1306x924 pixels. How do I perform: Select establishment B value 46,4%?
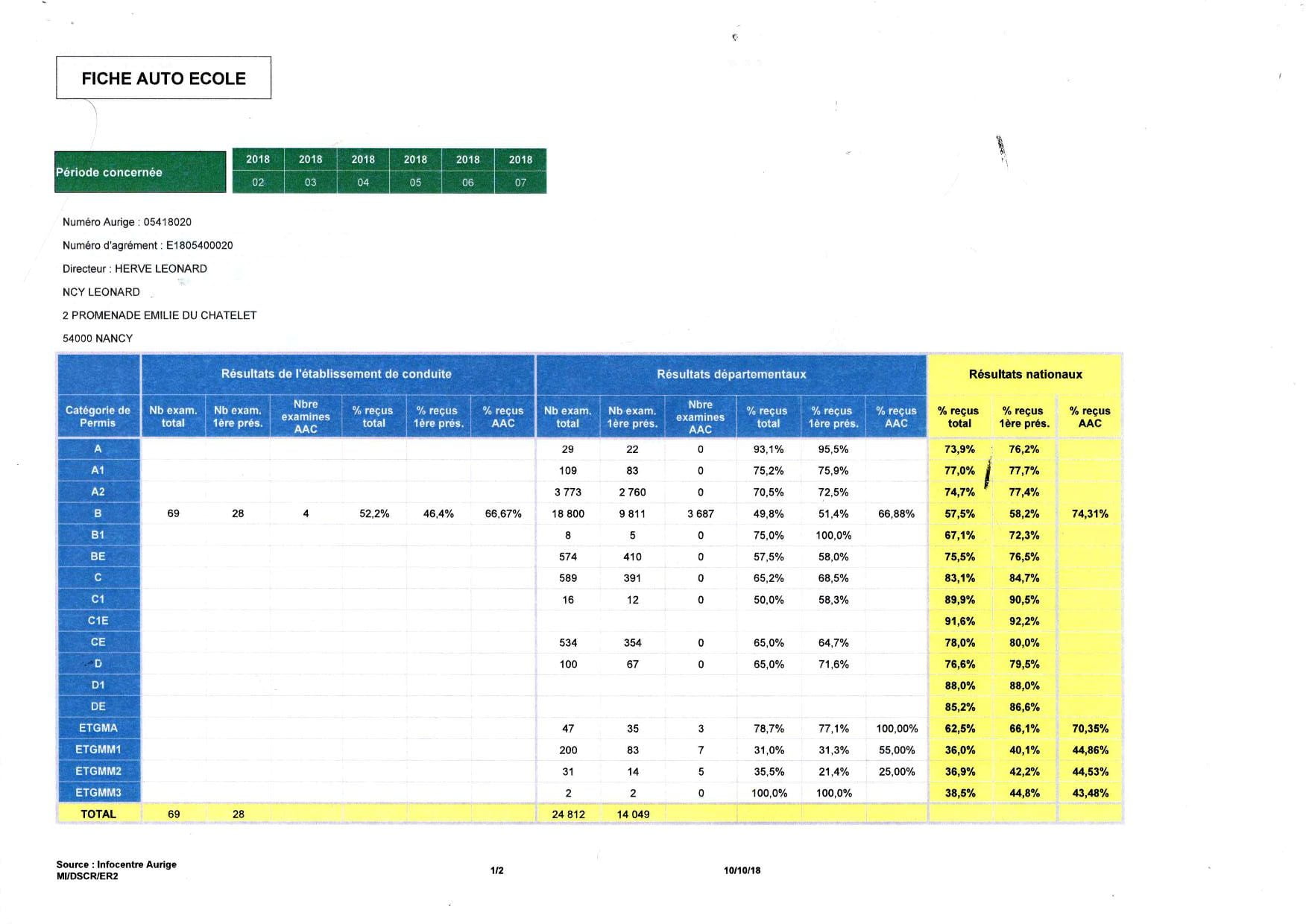coord(438,513)
